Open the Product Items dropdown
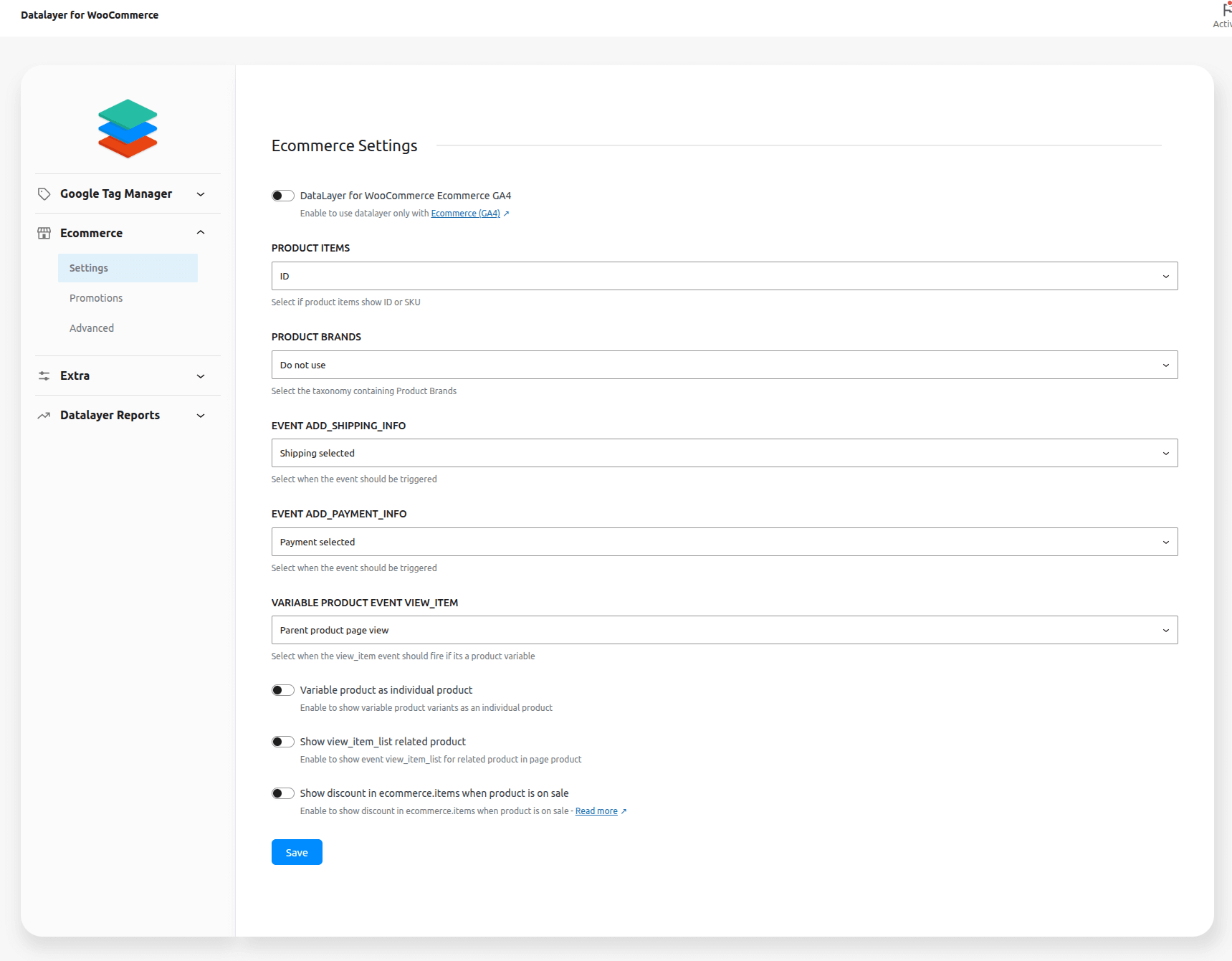 point(724,276)
